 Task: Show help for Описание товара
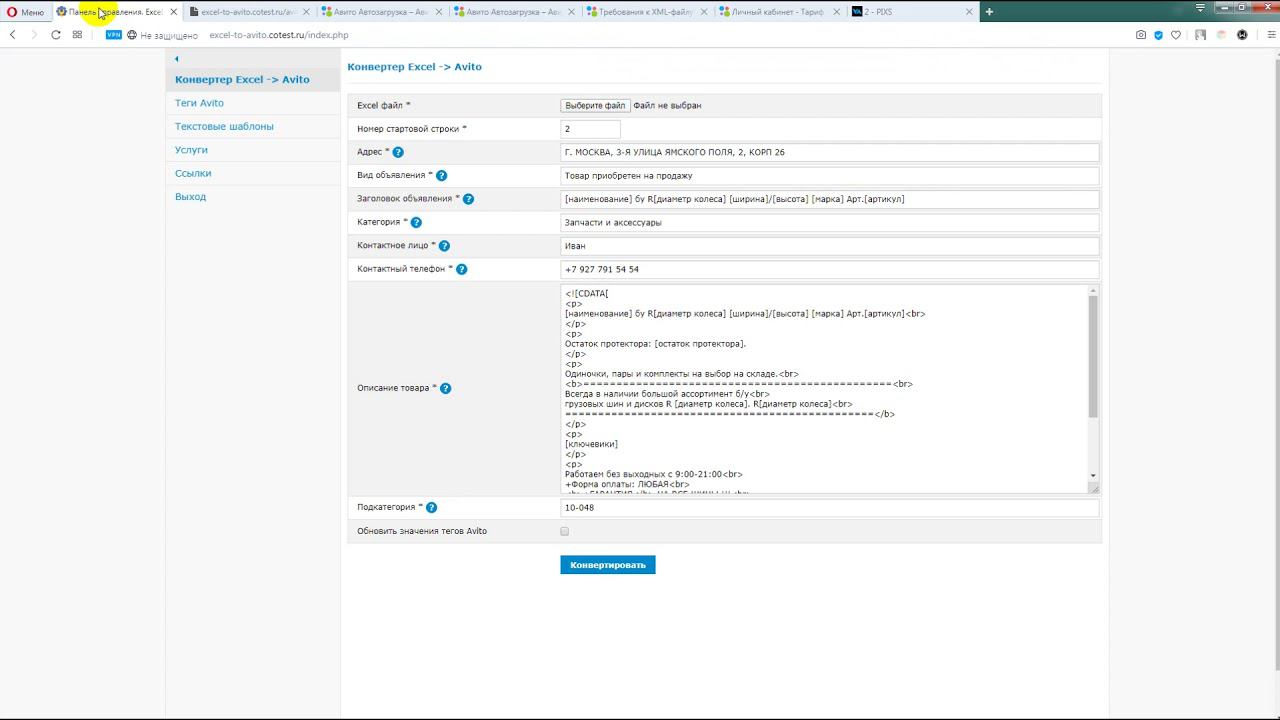point(445,388)
